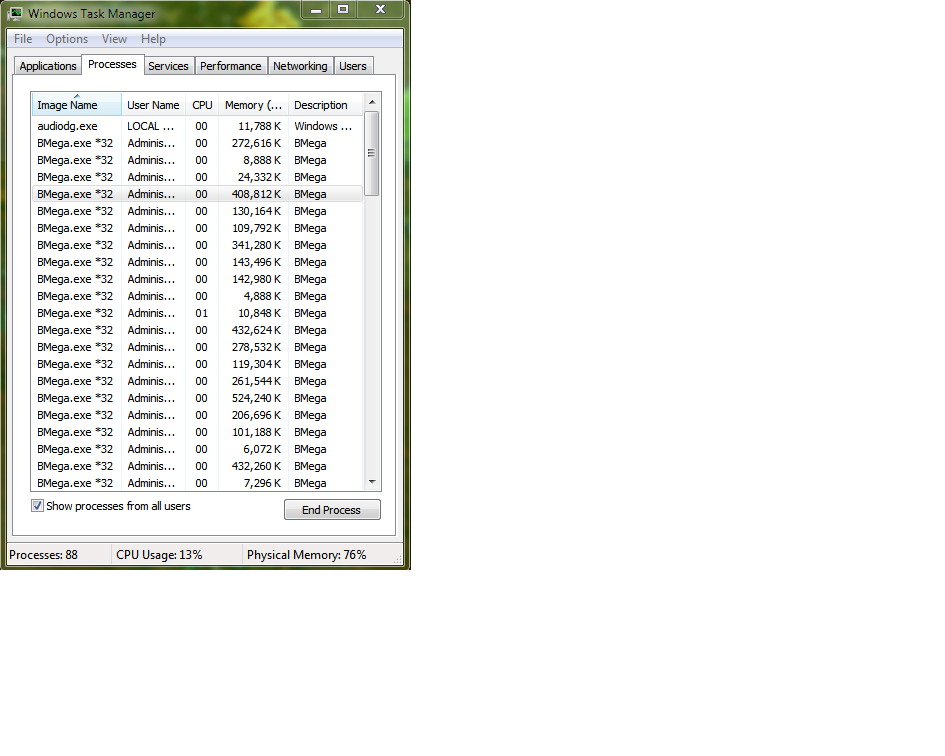
Task: Sort processes by CPU column
Action: coord(202,105)
